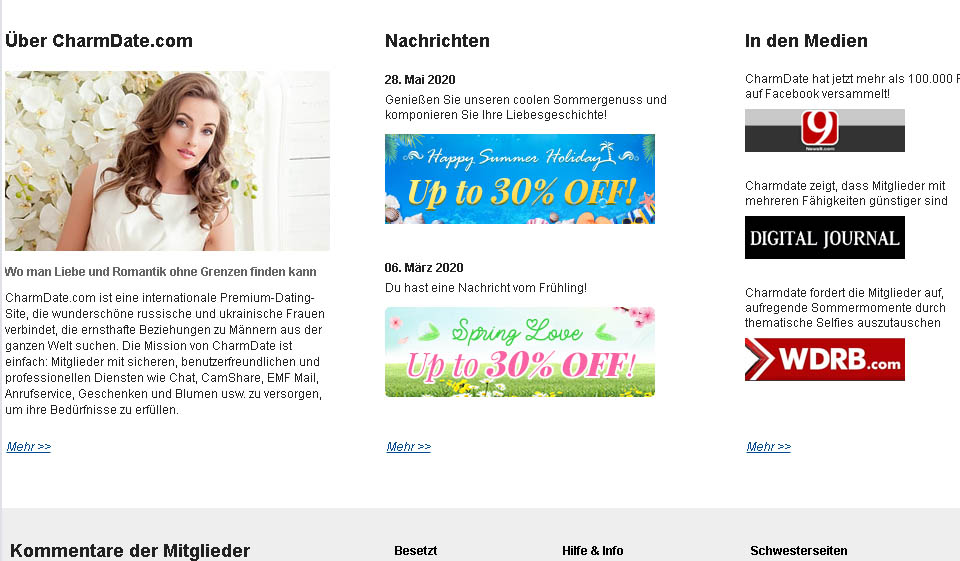Viewport: 960px width, 561px height.
Task: Open the thematische Selfies media article text
Action: [x=845, y=307]
